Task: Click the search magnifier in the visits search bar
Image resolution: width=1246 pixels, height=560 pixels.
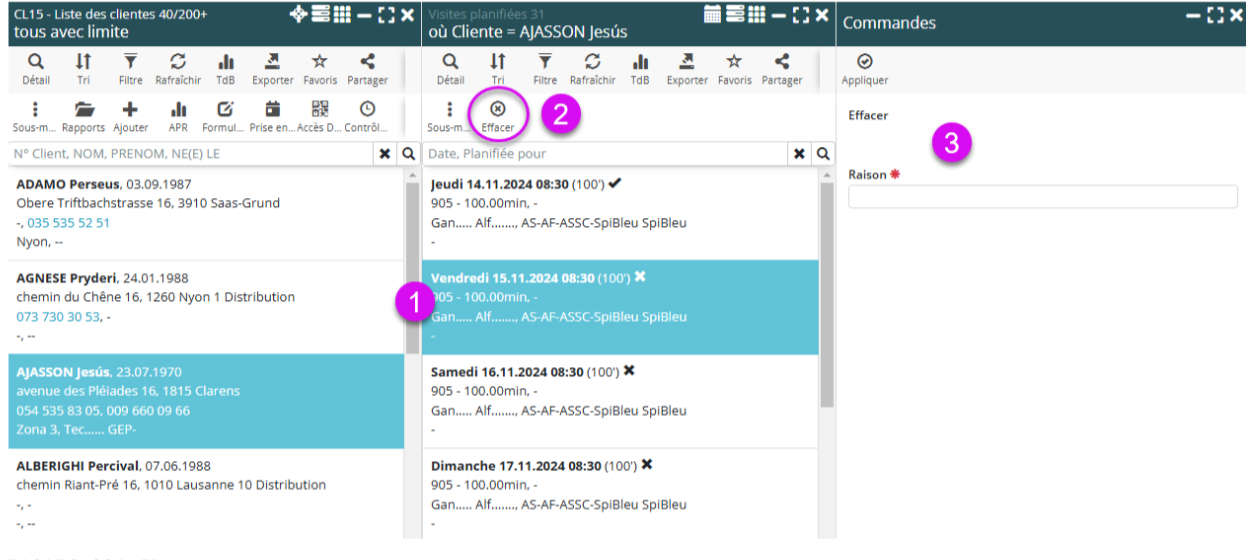Action: (823, 154)
